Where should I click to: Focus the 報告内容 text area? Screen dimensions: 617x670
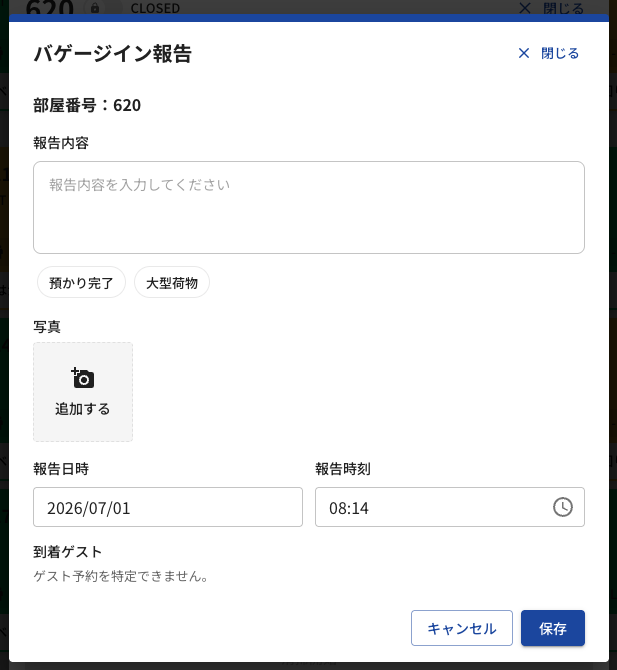tap(309, 207)
